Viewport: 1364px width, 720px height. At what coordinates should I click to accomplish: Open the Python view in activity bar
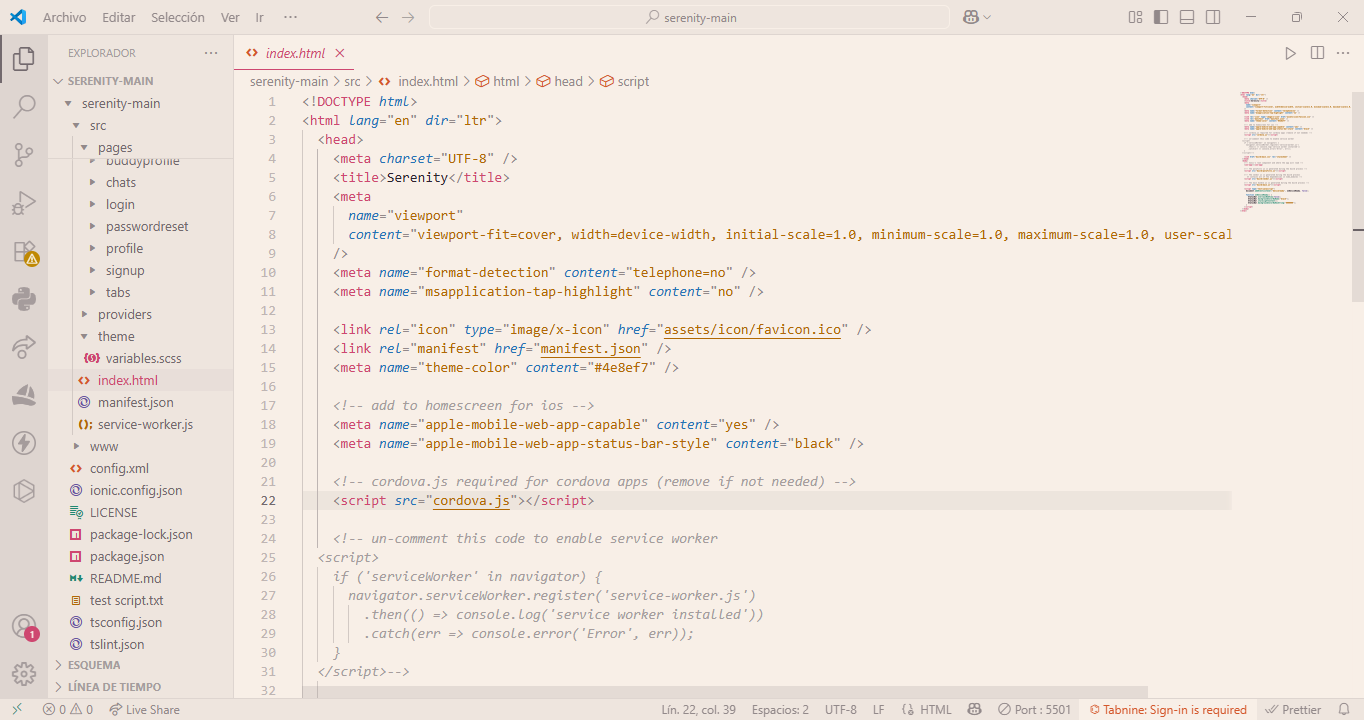(x=24, y=299)
